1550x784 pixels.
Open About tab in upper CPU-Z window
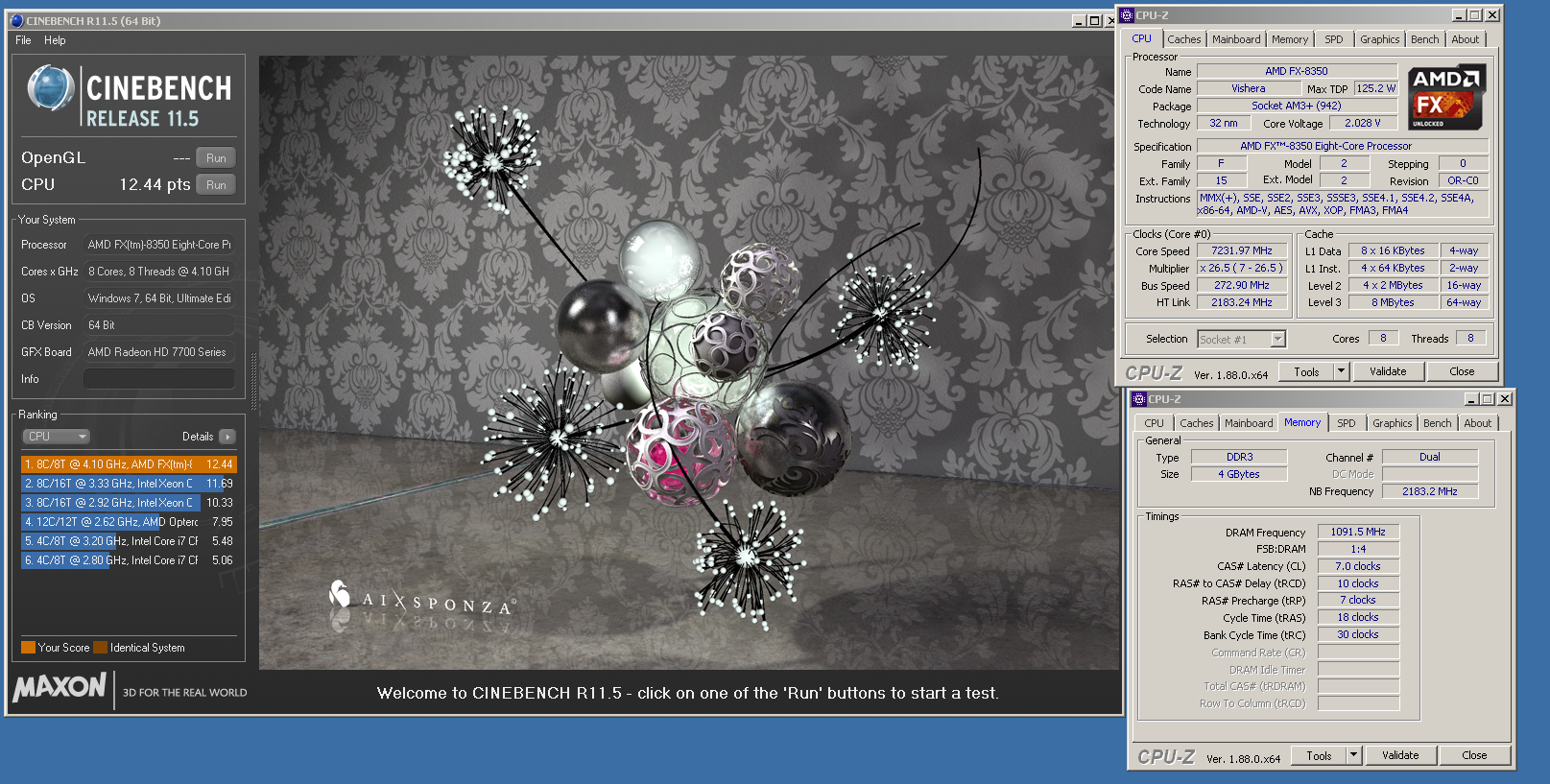pos(1465,39)
